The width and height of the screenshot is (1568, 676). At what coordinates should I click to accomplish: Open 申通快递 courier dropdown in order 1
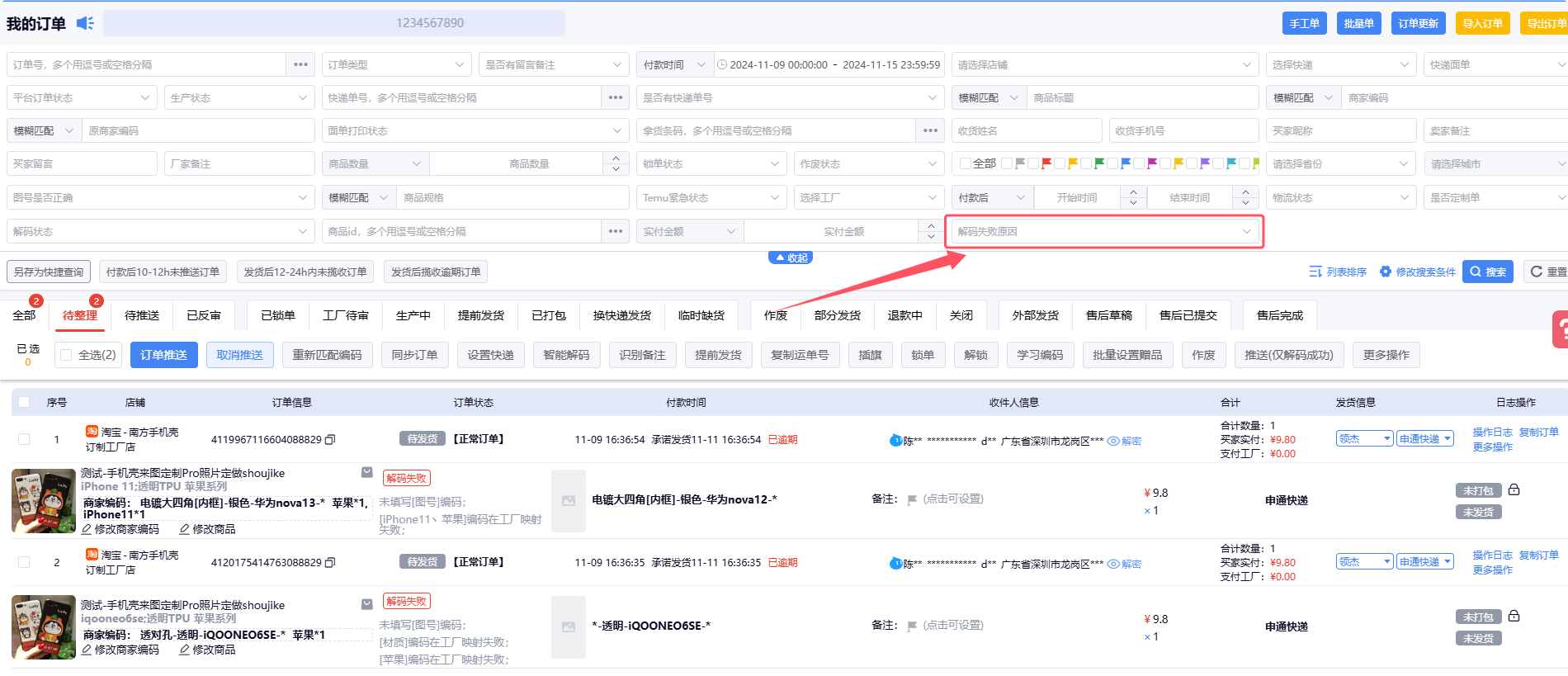tap(1425, 439)
